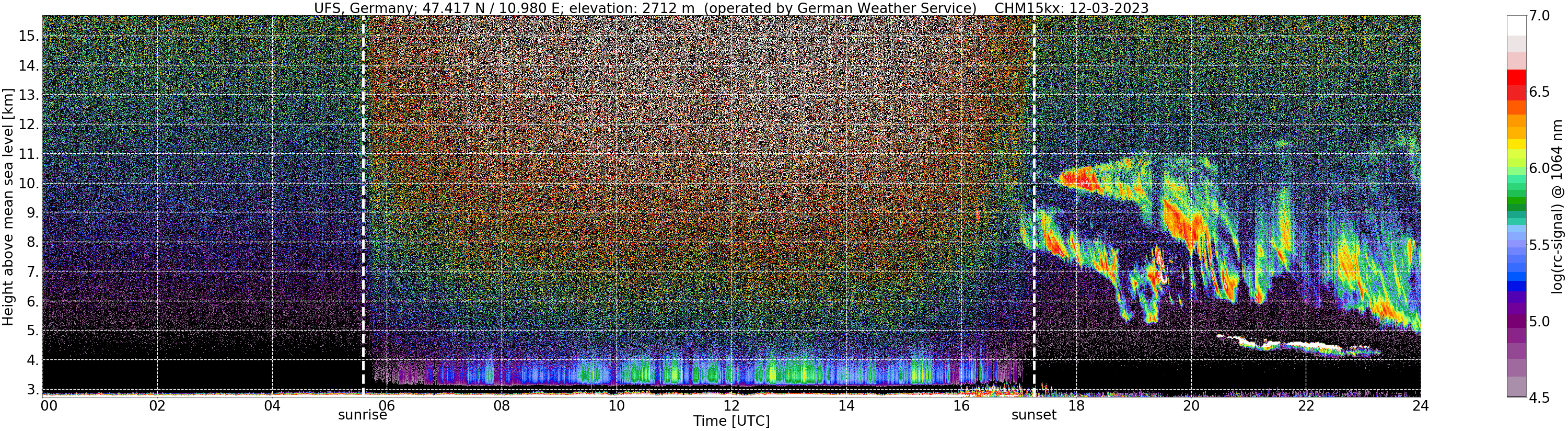This screenshot has width=1568, height=431.
Task: Click the x-axis tick label '06'
Action: (x=387, y=405)
